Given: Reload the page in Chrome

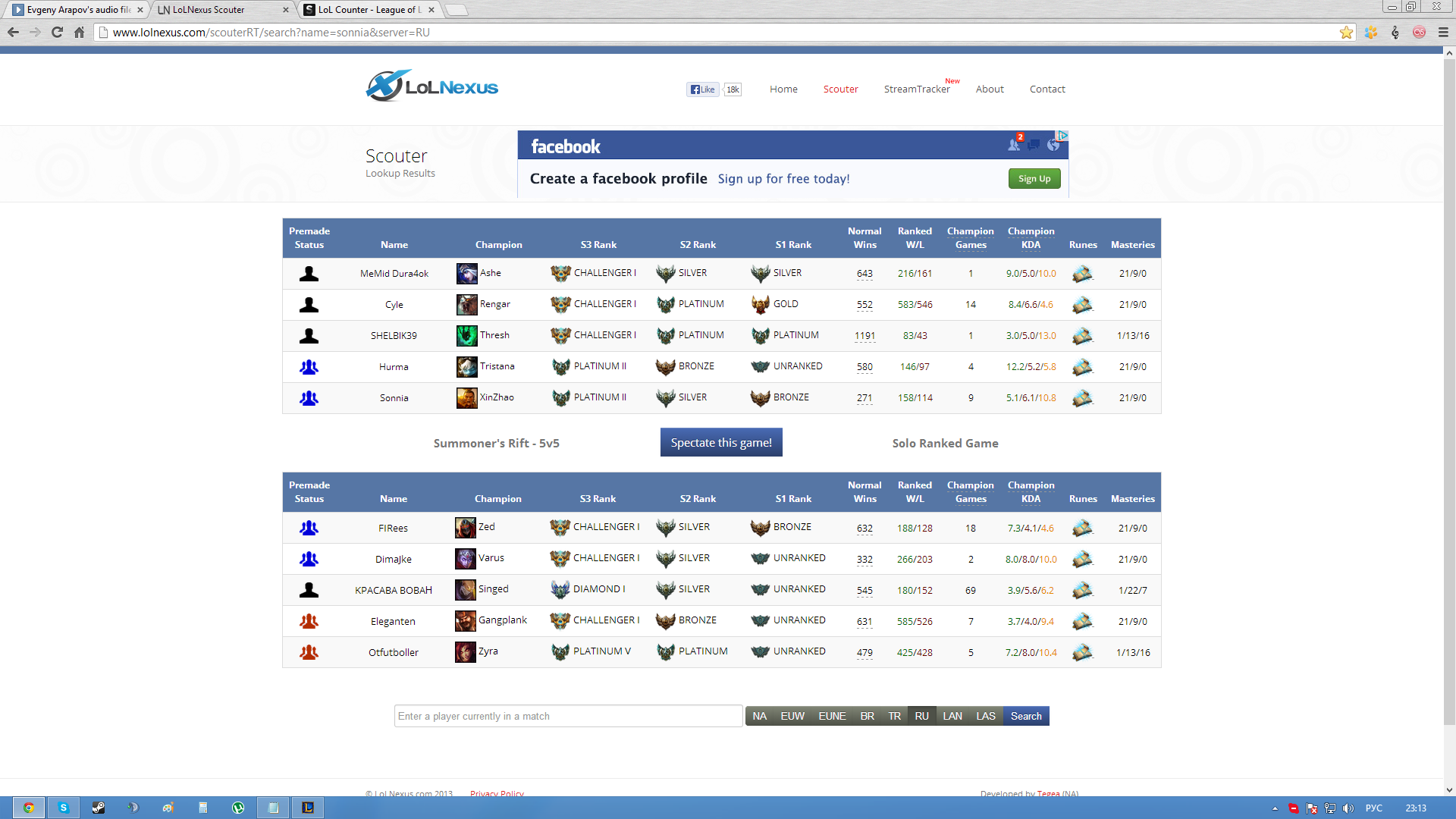Looking at the screenshot, I should (57, 33).
